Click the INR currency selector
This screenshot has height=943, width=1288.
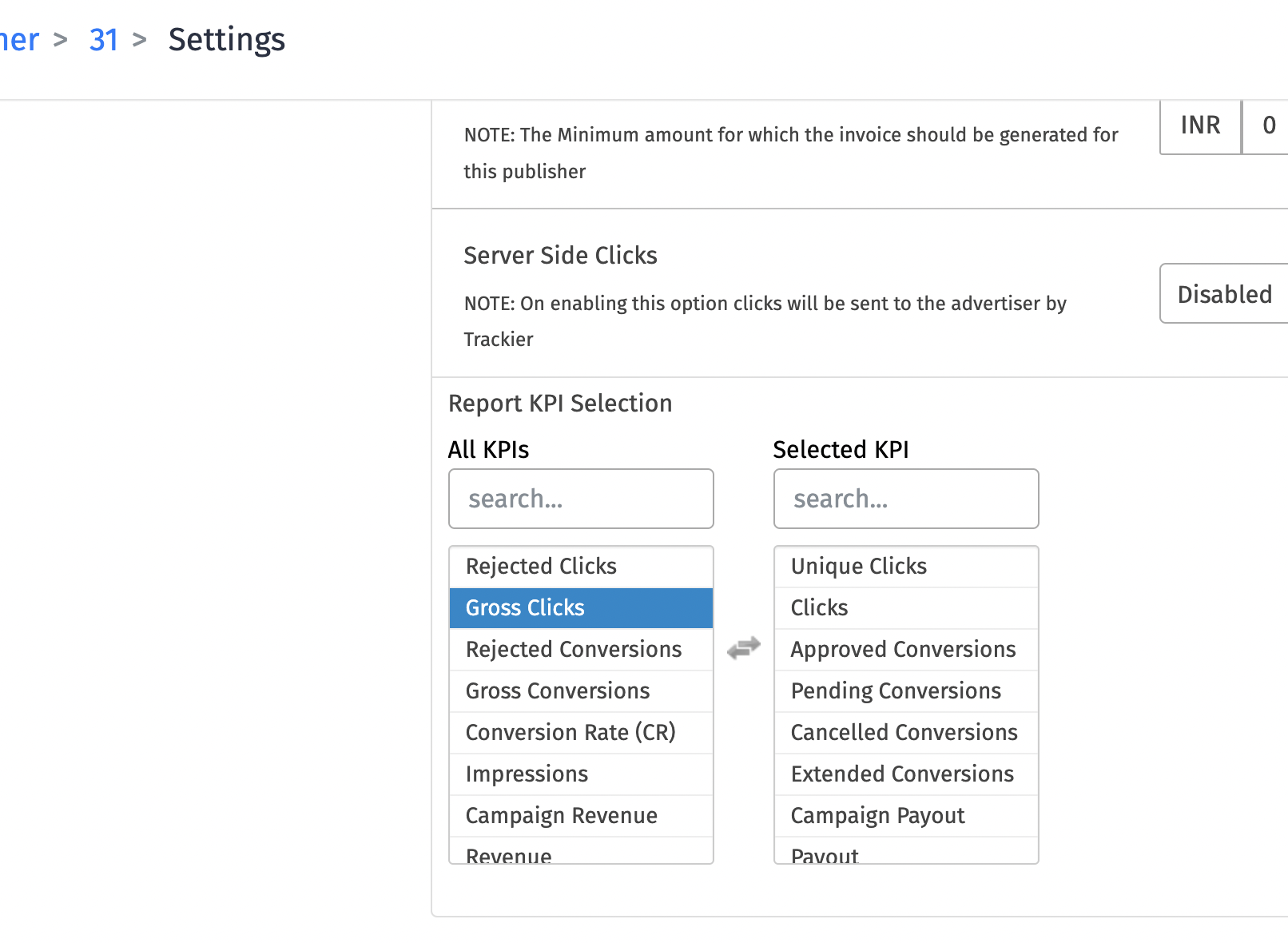(x=1200, y=125)
